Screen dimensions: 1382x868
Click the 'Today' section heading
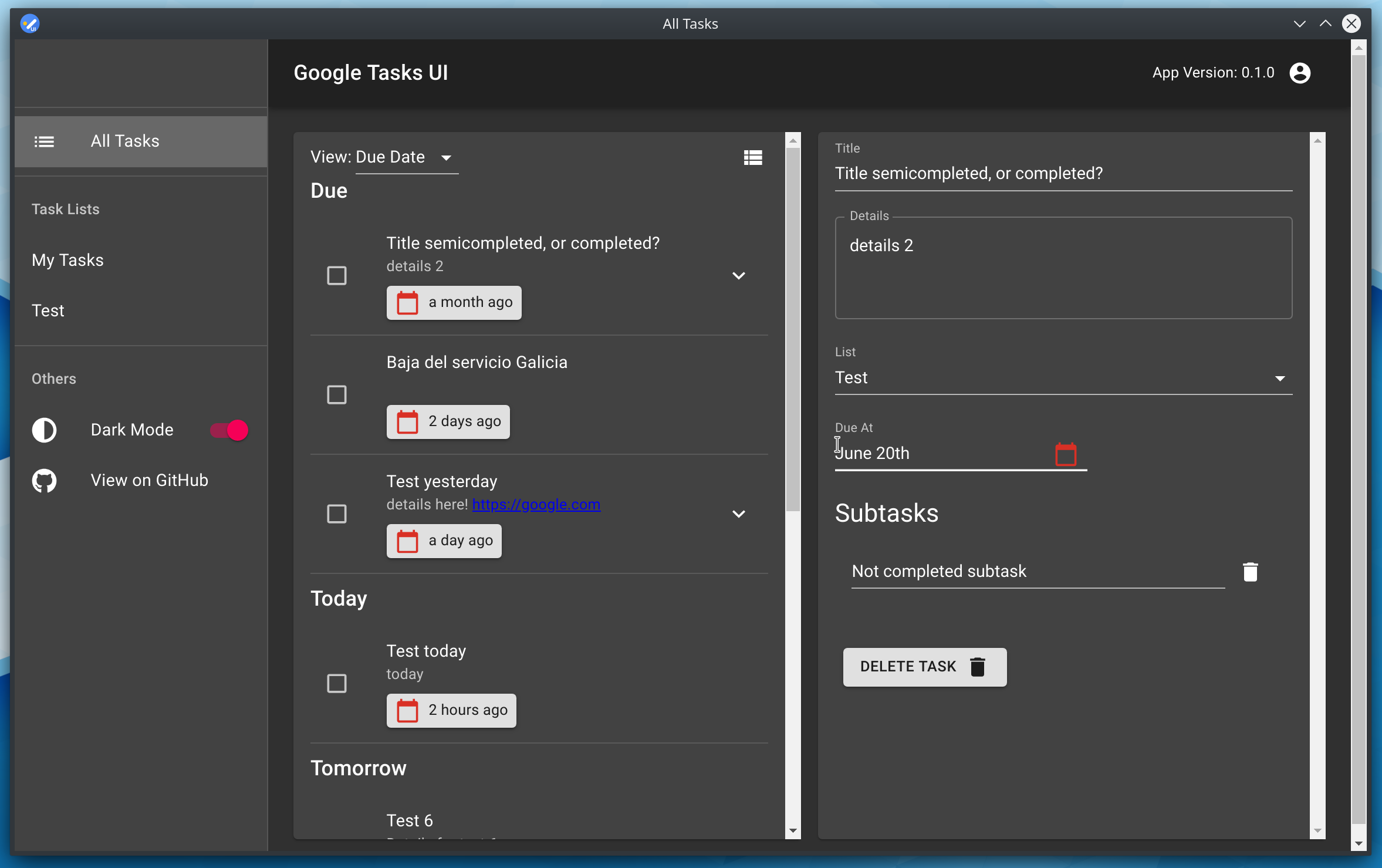(x=339, y=599)
